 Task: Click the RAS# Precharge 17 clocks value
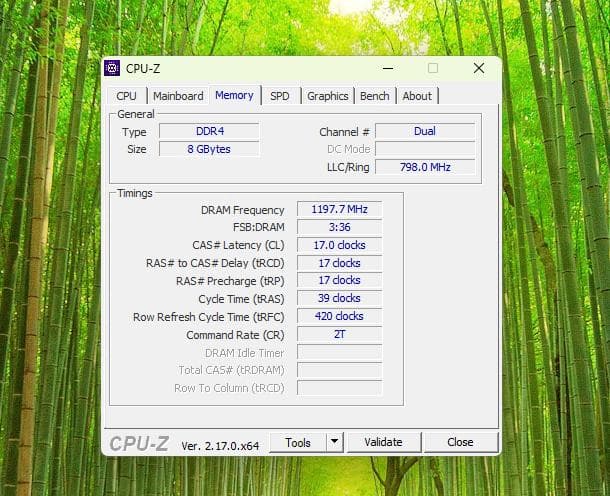340,280
